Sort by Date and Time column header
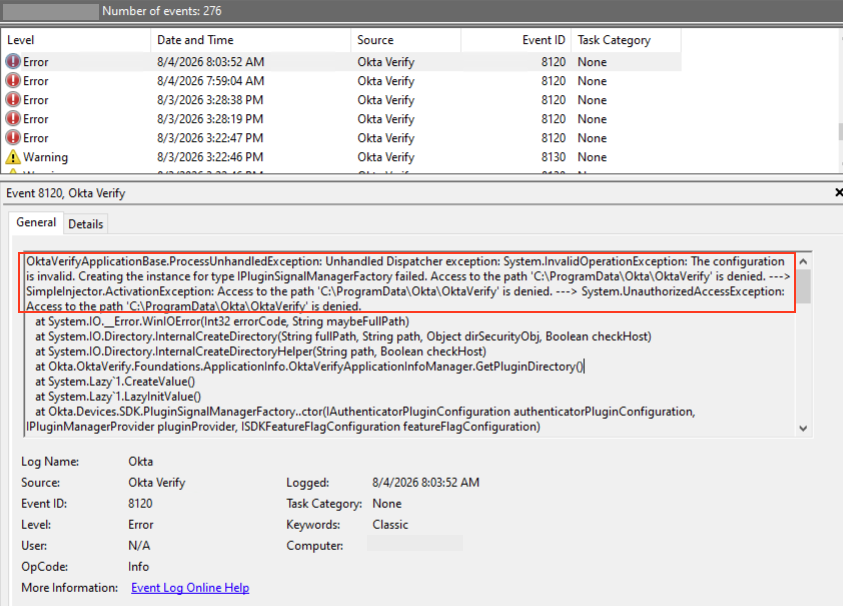Viewport: 843px width, 606px height. tap(250, 40)
